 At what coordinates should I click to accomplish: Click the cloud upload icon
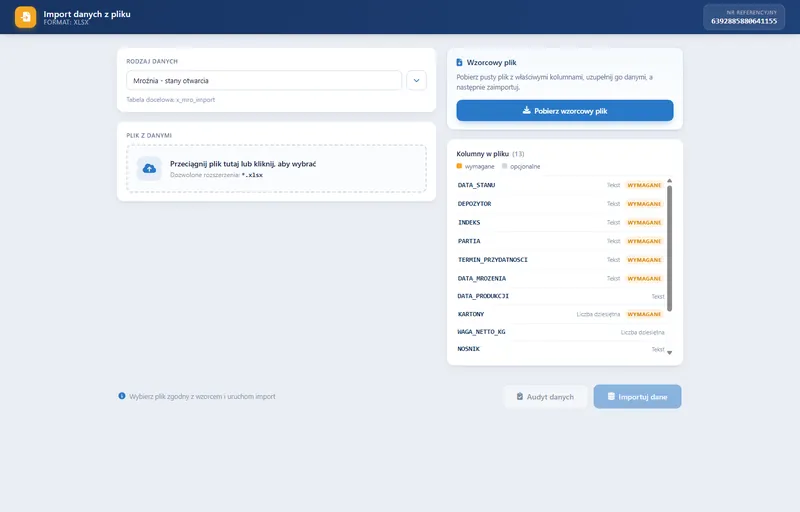[149, 169]
